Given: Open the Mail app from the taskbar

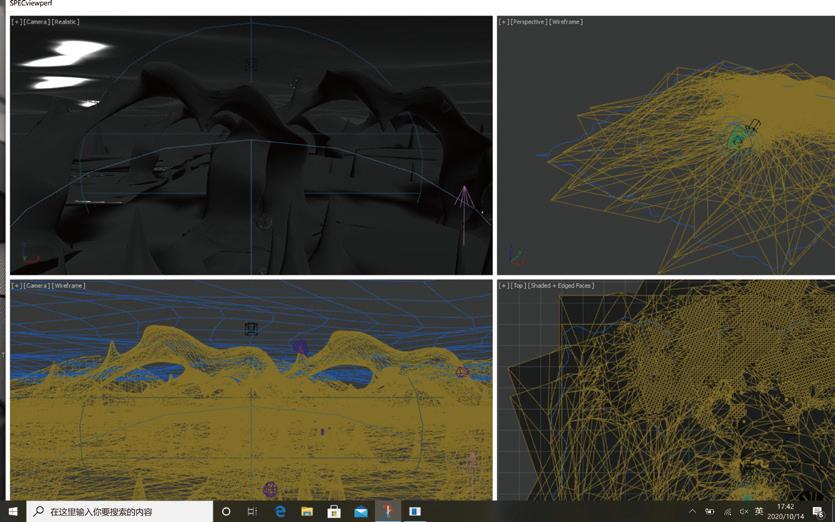Looking at the screenshot, I should click(x=361, y=511).
